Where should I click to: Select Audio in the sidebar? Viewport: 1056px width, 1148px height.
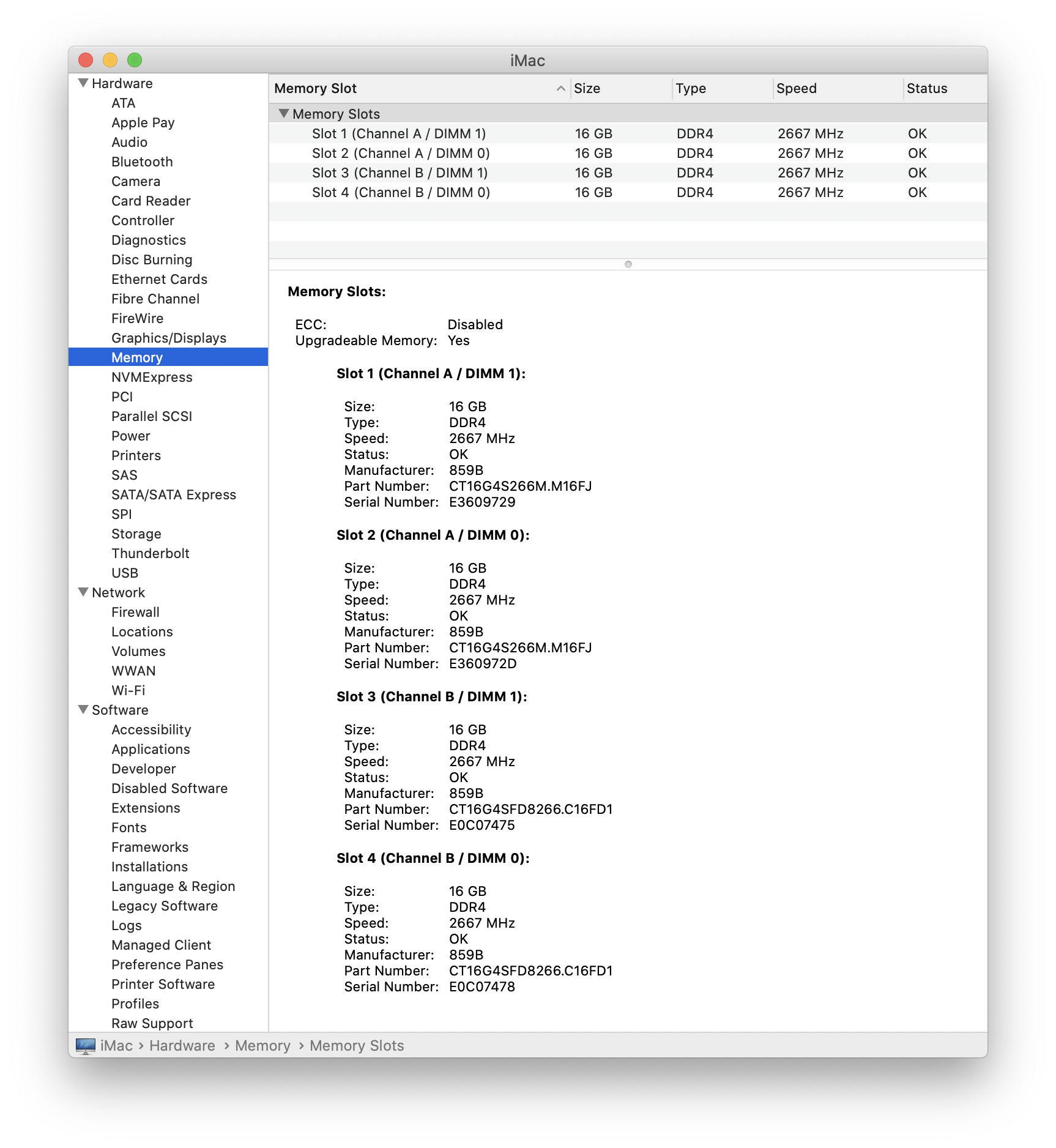pyautogui.click(x=130, y=142)
